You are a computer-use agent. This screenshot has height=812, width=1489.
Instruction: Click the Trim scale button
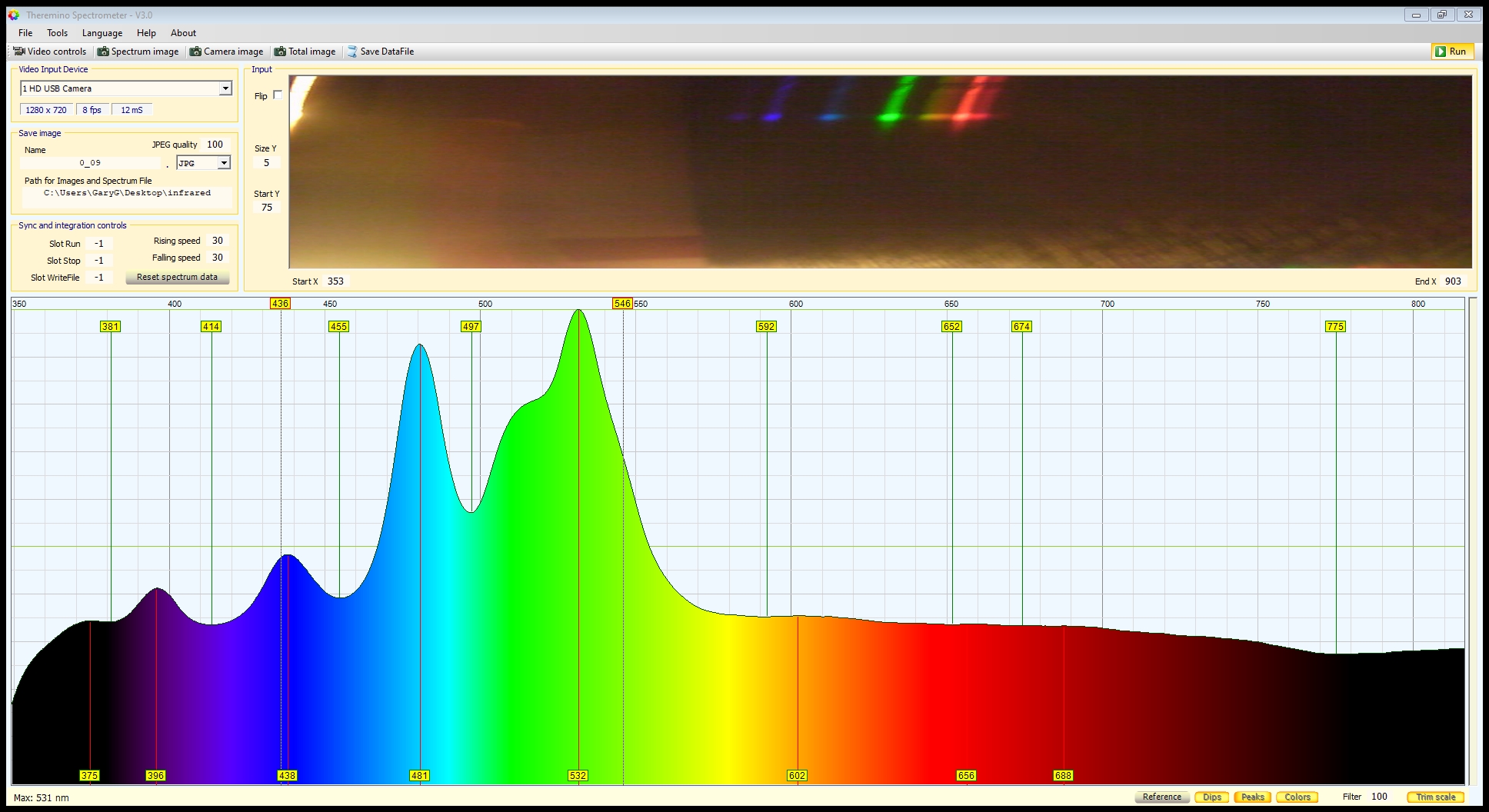coord(1435,797)
